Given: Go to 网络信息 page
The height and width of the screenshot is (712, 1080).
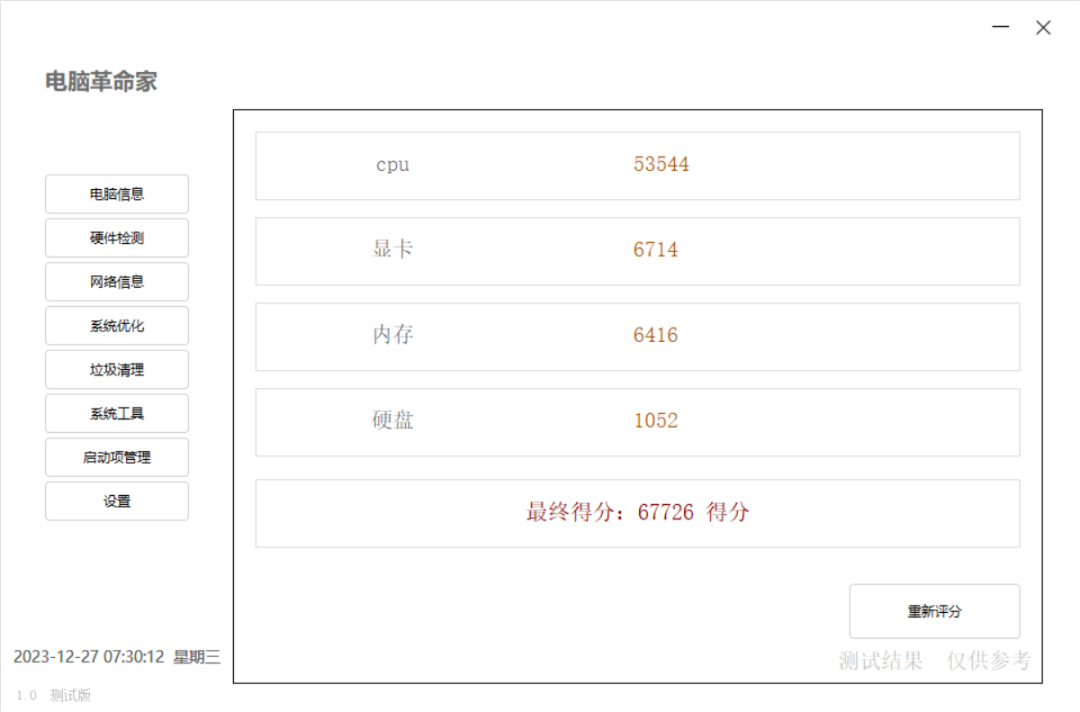Looking at the screenshot, I should (117, 282).
